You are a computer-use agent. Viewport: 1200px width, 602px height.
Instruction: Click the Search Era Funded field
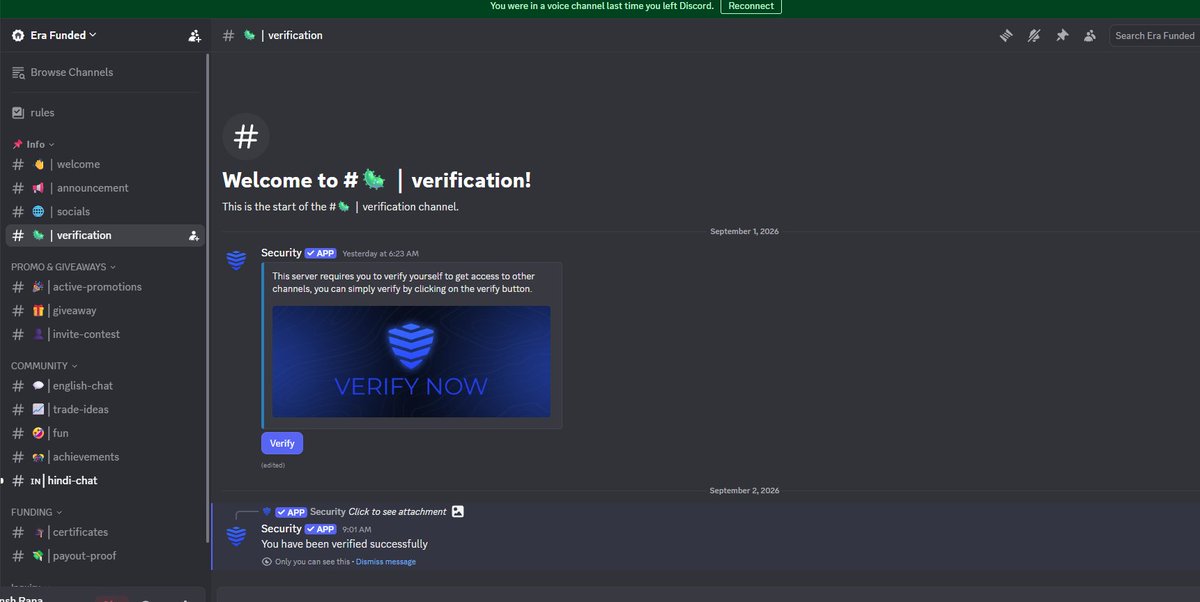click(x=1155, y=35)
